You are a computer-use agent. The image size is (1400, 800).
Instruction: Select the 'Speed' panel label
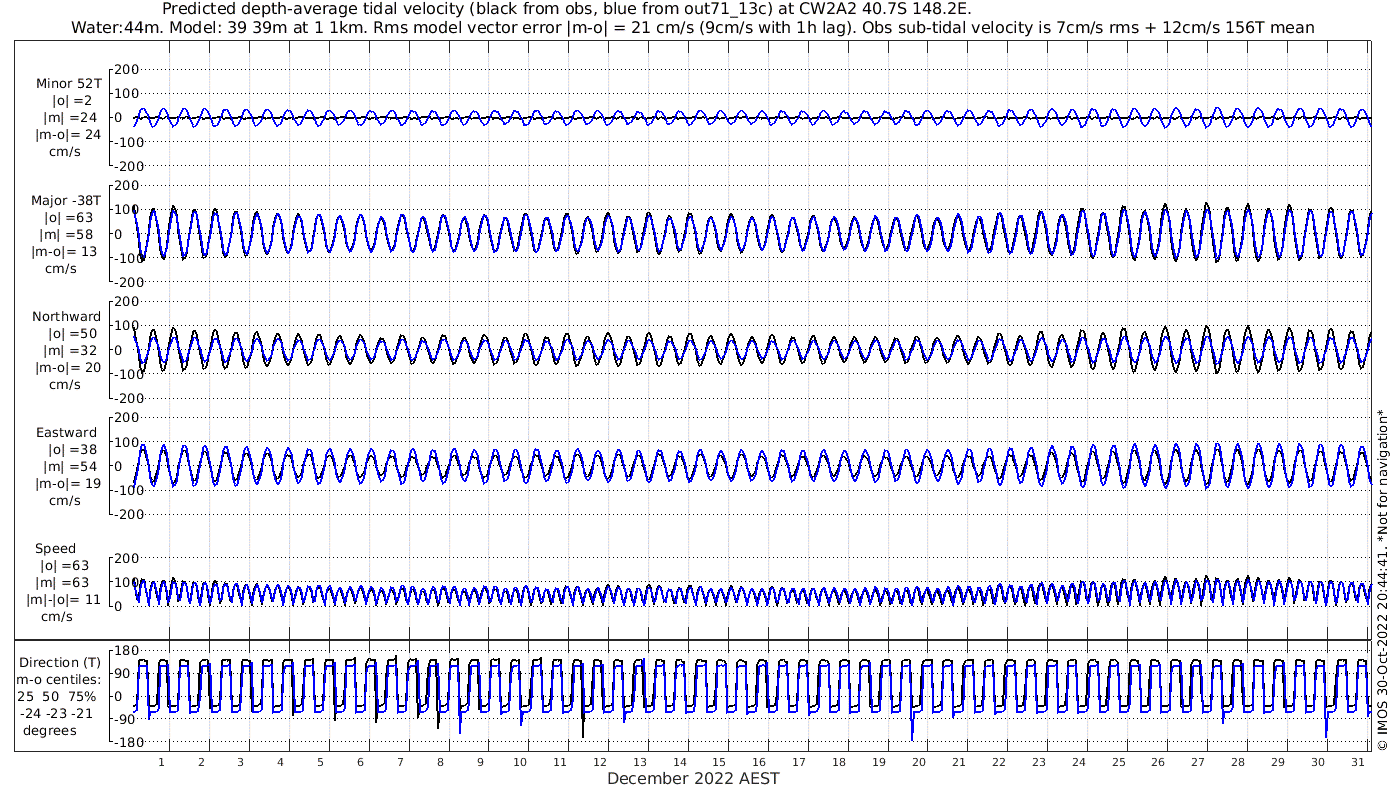[x=55, y=549]
